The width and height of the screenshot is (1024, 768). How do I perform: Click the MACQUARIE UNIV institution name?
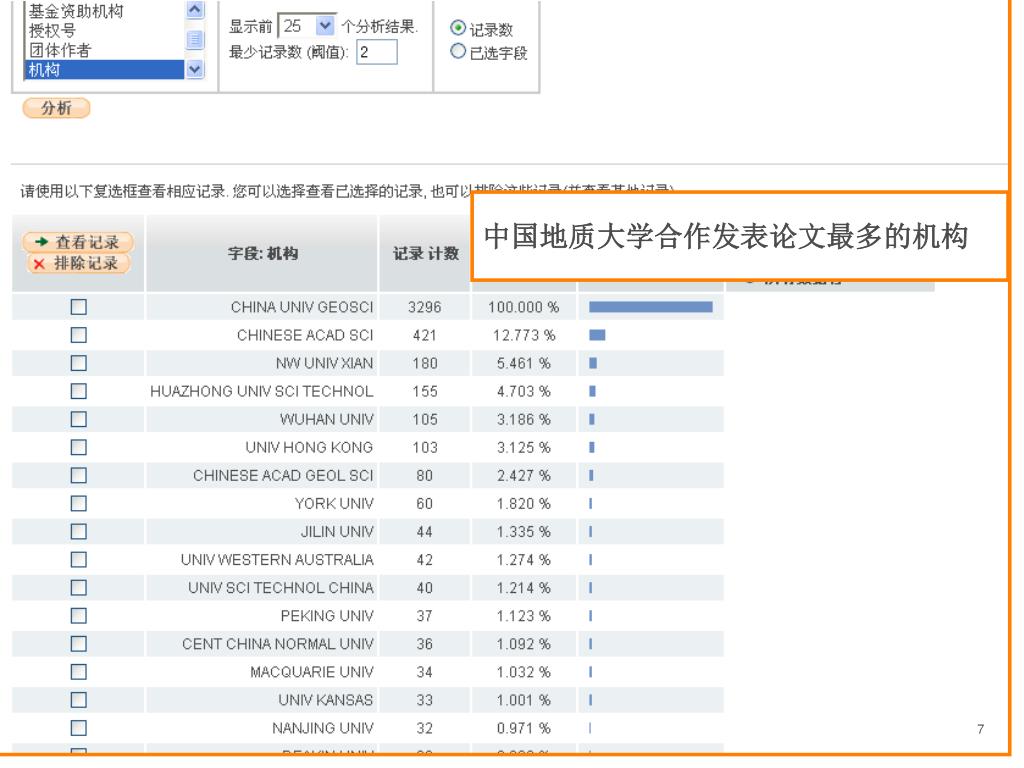point(312,672)
